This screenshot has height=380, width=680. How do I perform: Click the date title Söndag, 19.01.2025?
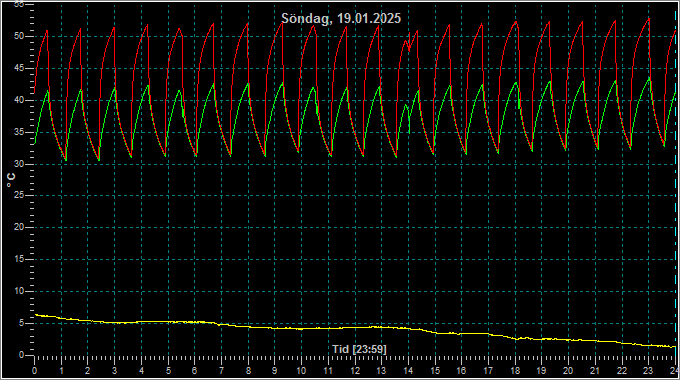[341, 19]
